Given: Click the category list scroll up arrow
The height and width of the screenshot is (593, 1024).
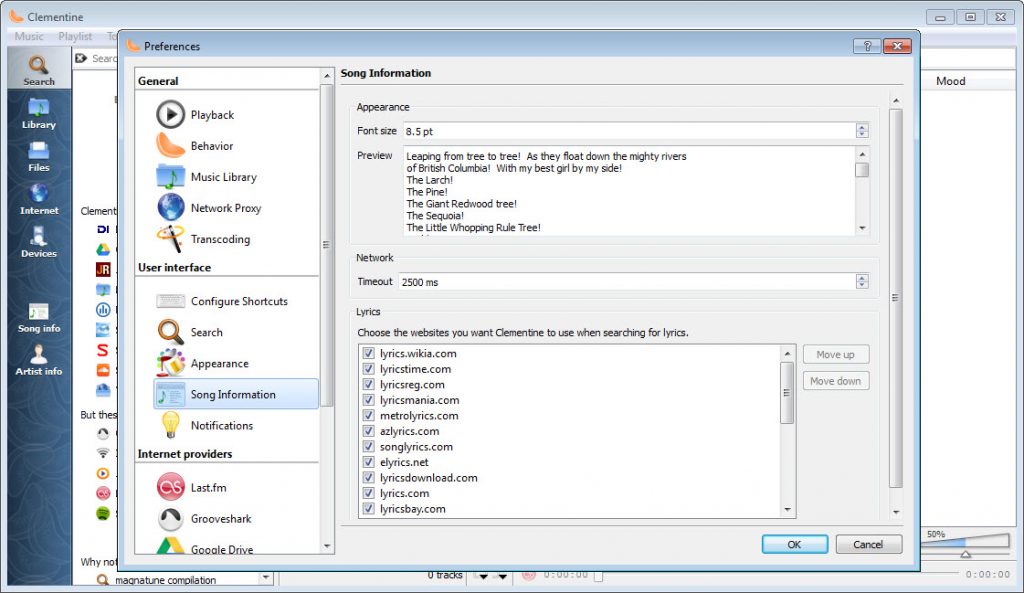Looking at the screenshot, I should (327, 76).
